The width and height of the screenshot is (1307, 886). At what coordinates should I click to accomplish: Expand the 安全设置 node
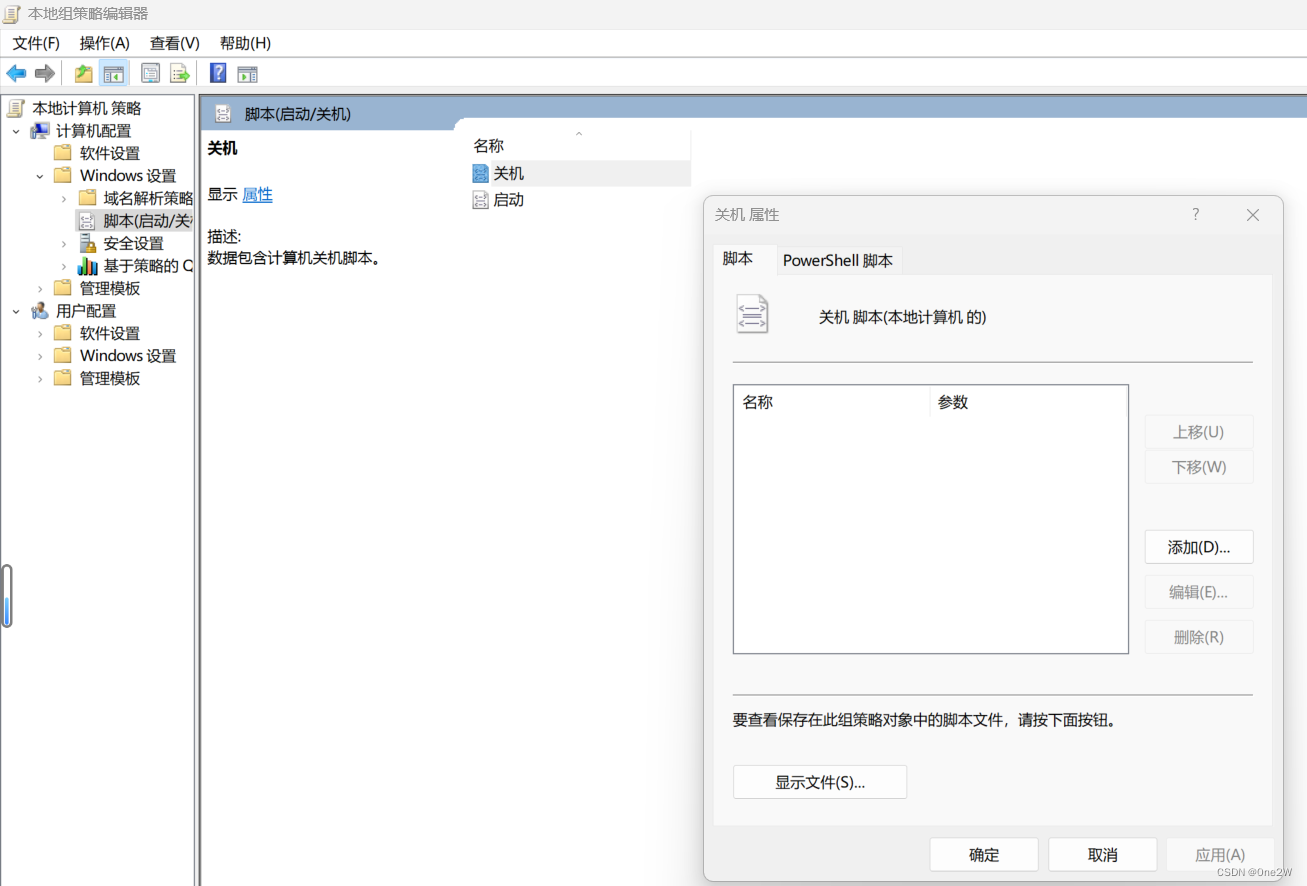64,243
